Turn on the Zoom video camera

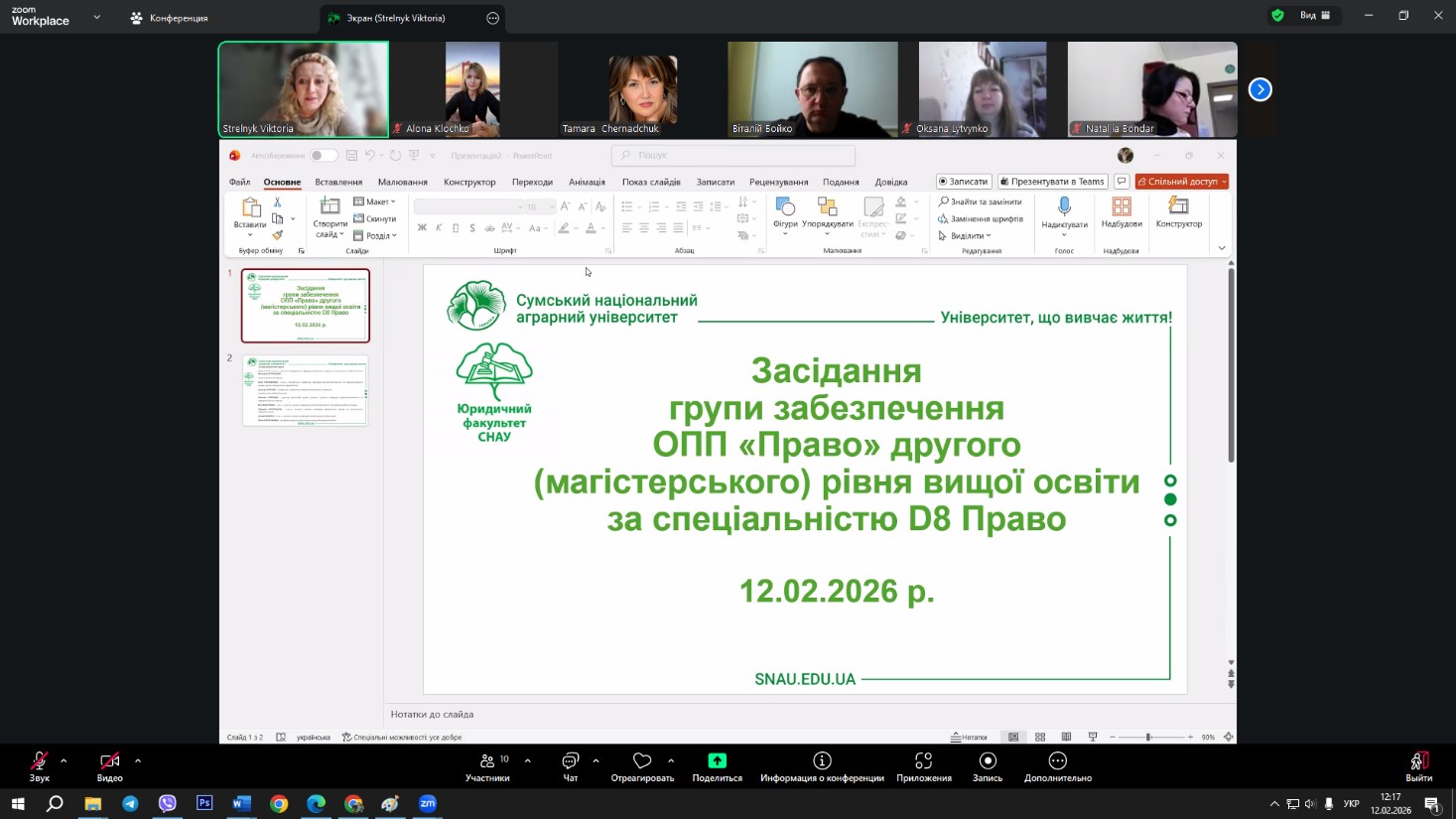pos(109,761)
